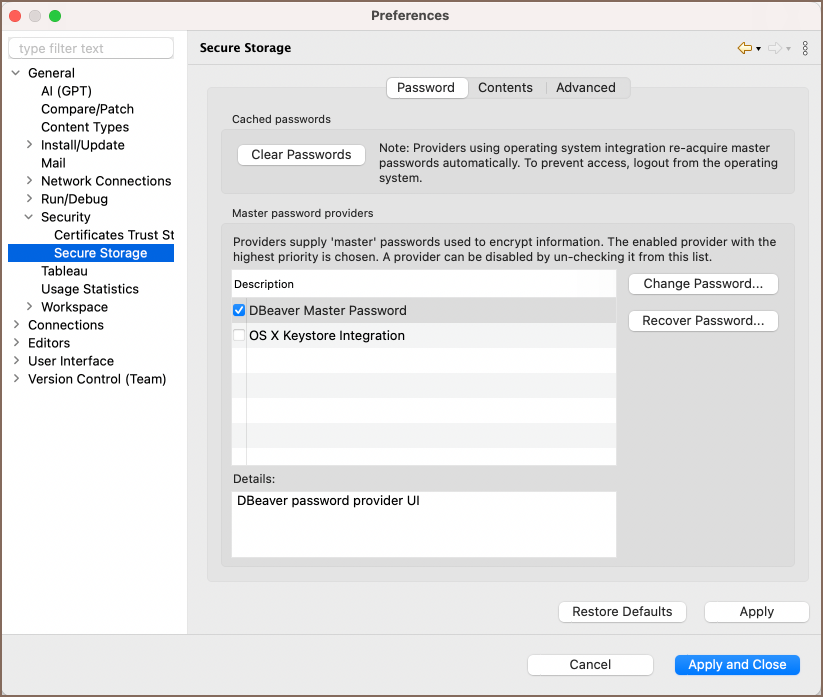Select Network Connections tree label
823x697 pixels.
tap(106, 181)
